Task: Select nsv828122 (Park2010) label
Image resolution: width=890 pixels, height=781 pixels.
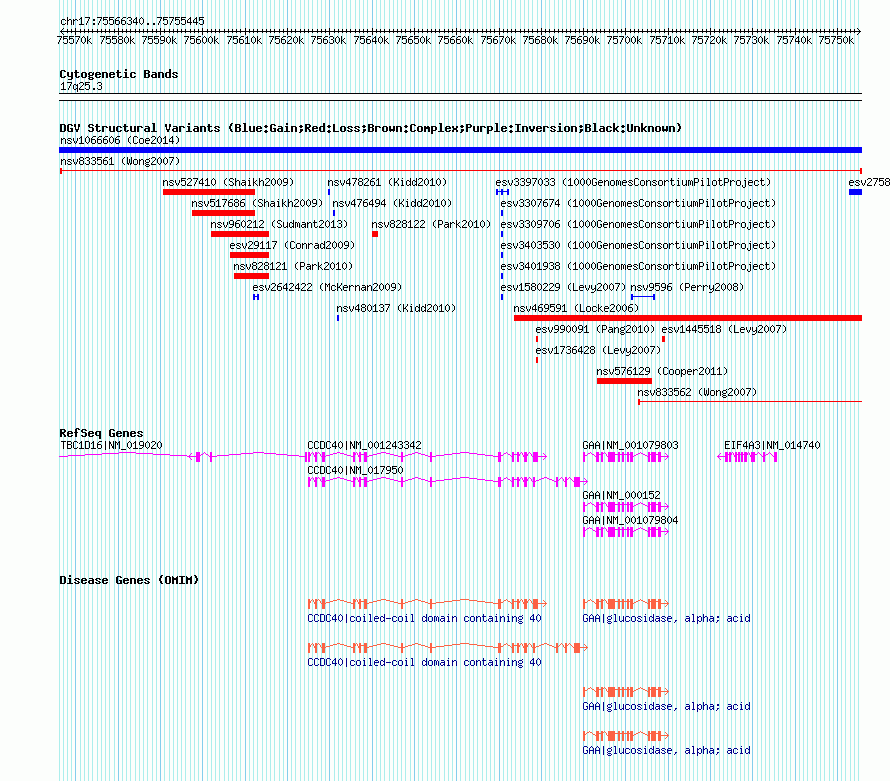Action: (x=431, y=224)
